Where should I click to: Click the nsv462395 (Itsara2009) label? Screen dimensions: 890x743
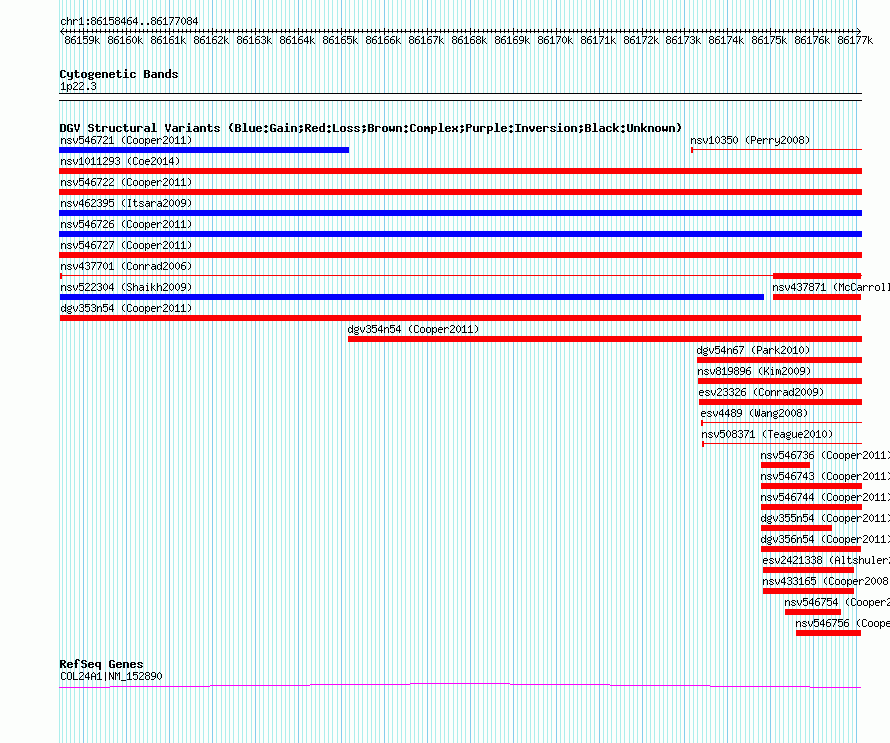tap(126, 203)
